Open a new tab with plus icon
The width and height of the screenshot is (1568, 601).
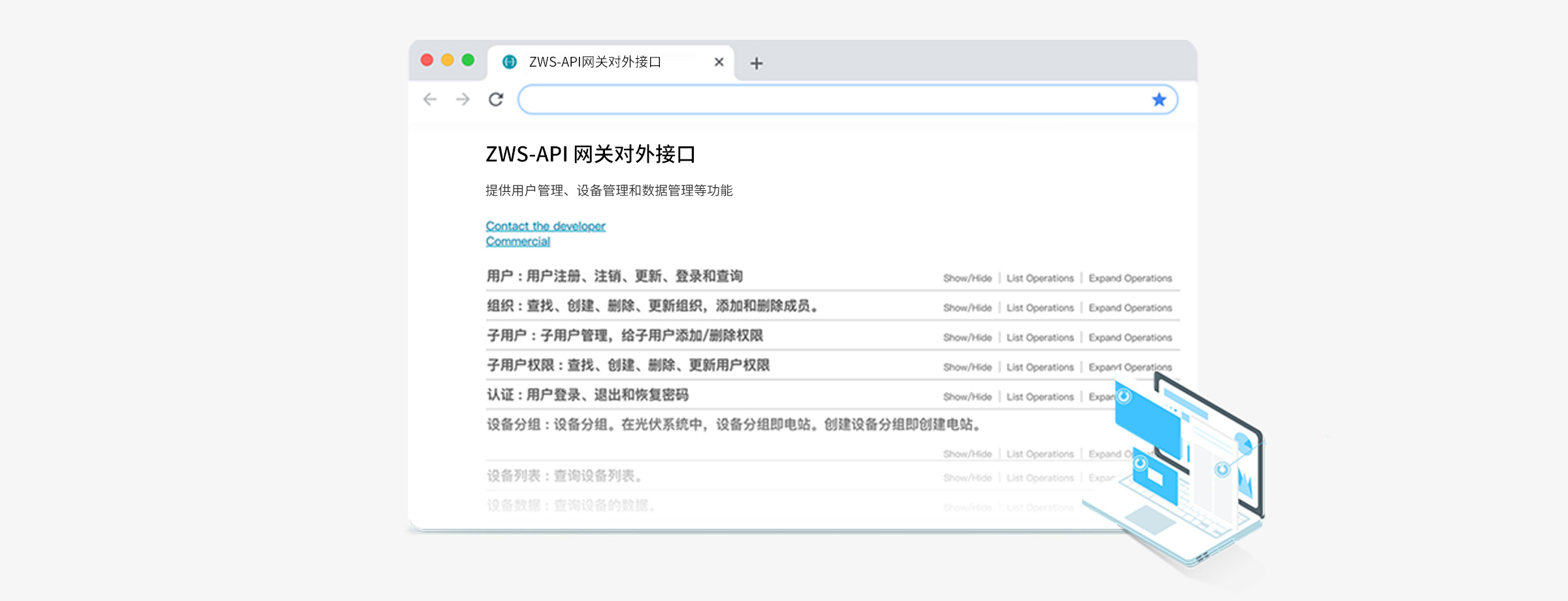point(756,63)
